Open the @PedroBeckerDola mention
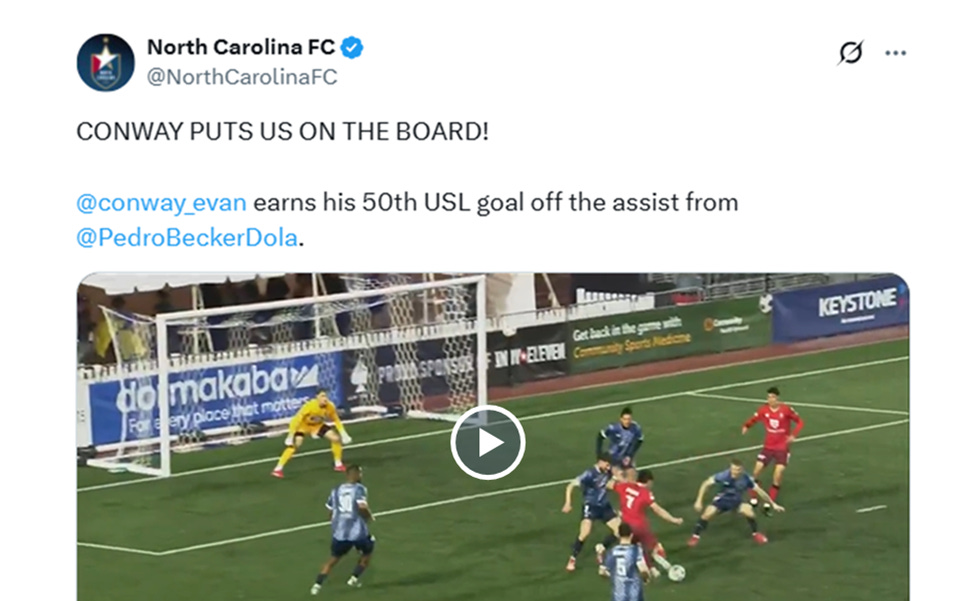Viewport: 976px width, 601px height. click(x=187, y=238)
